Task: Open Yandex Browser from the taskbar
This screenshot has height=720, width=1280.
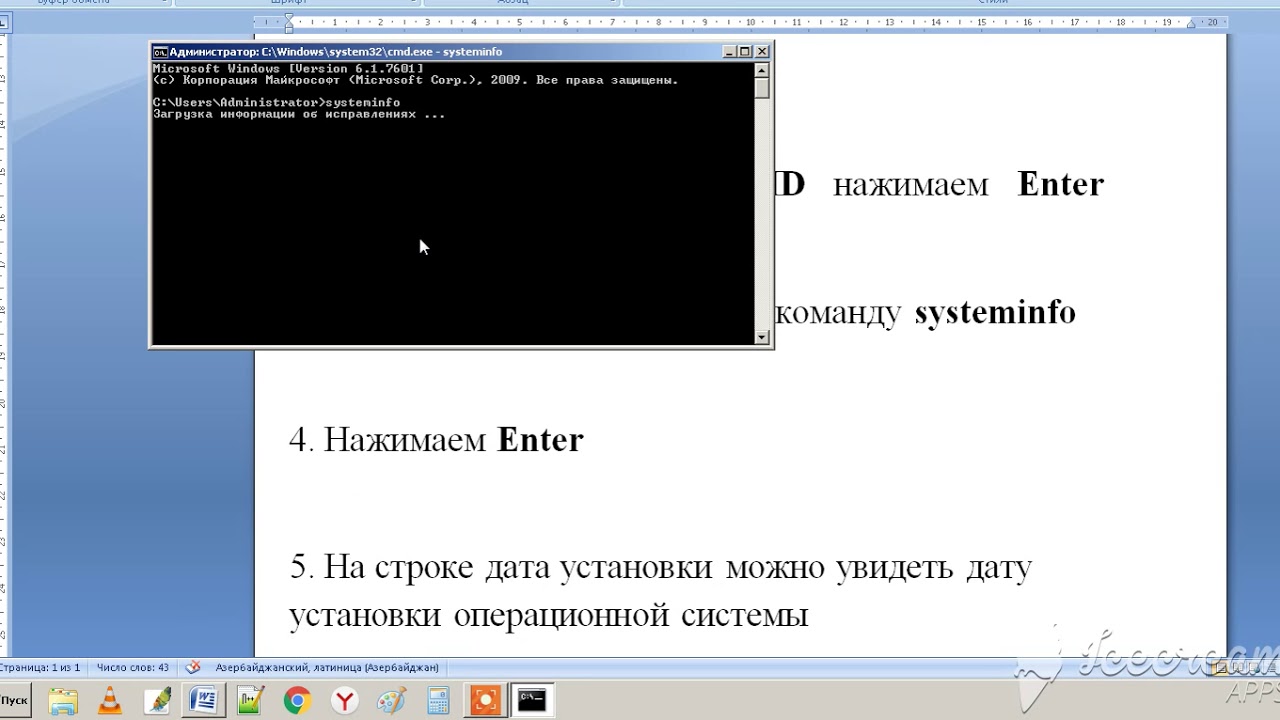Action: tap(345, 700)
